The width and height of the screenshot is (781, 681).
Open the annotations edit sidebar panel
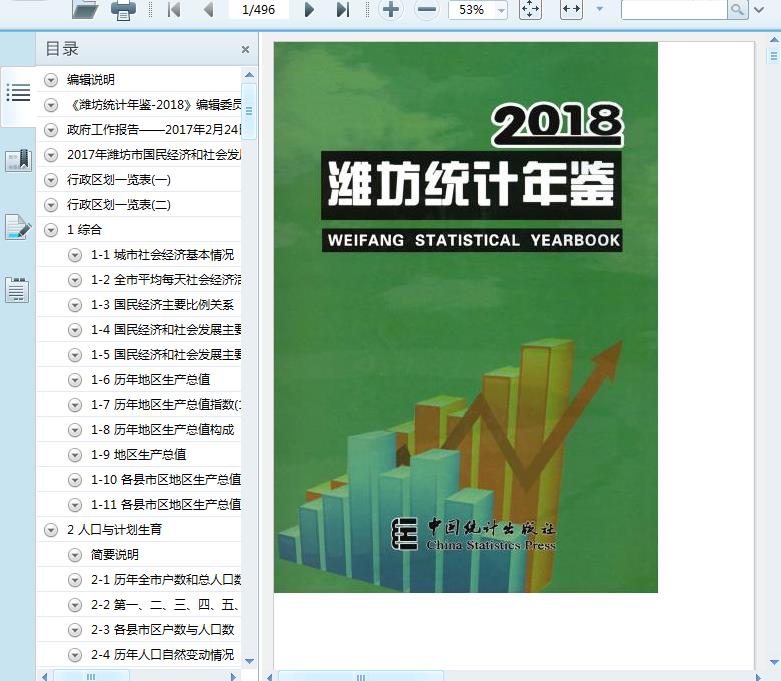18,228
